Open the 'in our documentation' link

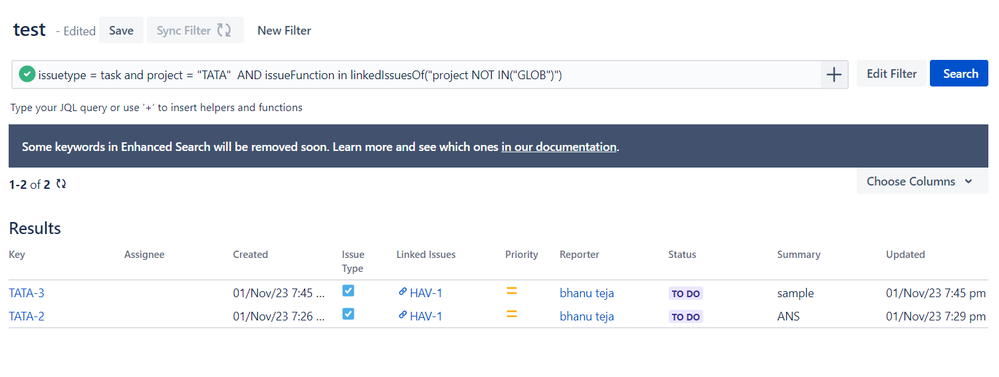[x=559, y=147]
